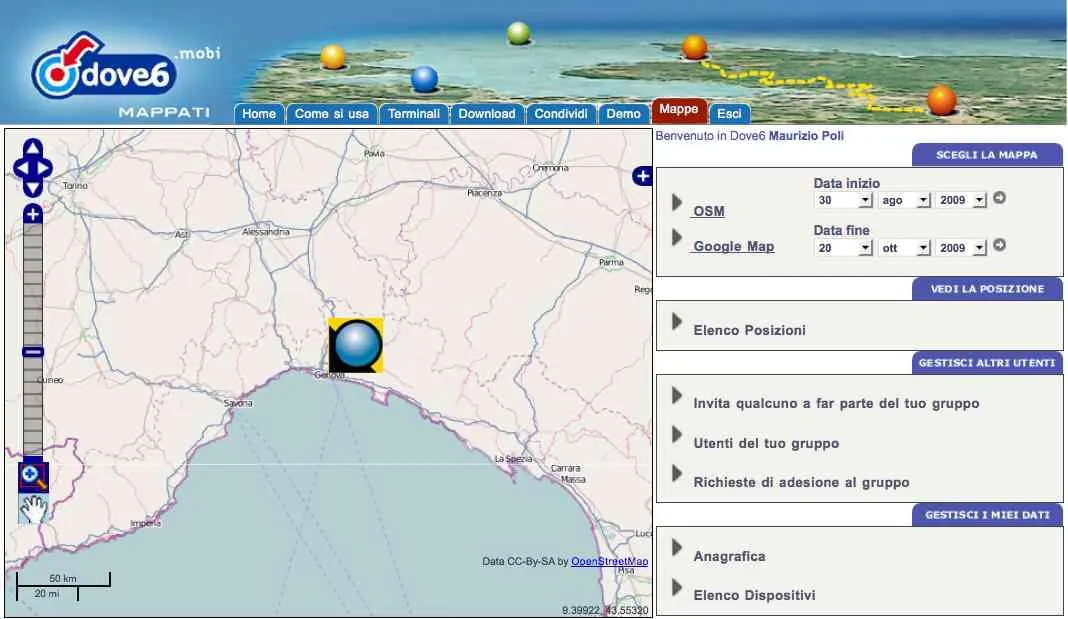The width and height of the screenshot is (1068, 619).
Task: Open the Condividi tab
Action: pos(561,114)
